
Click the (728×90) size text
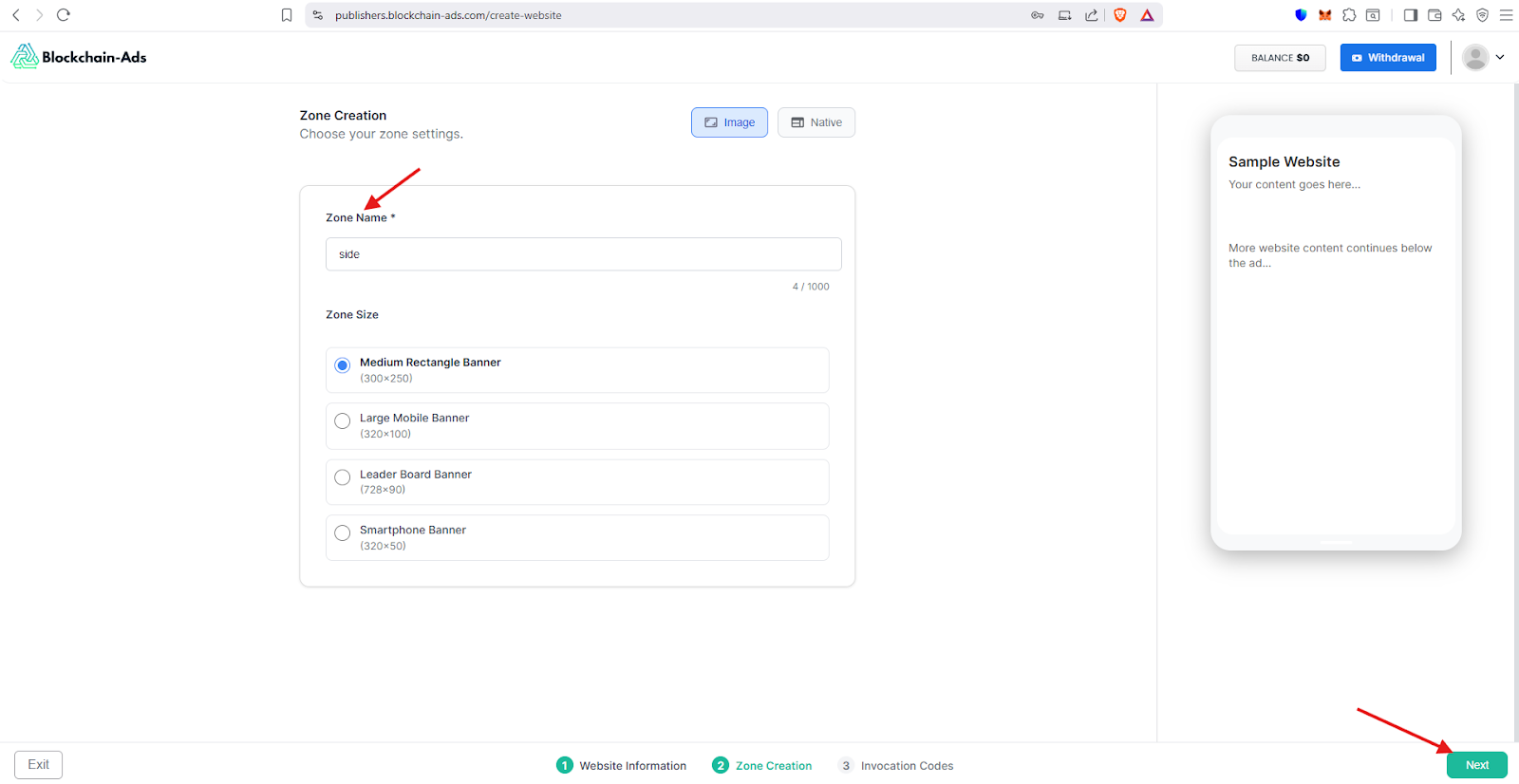383,490
